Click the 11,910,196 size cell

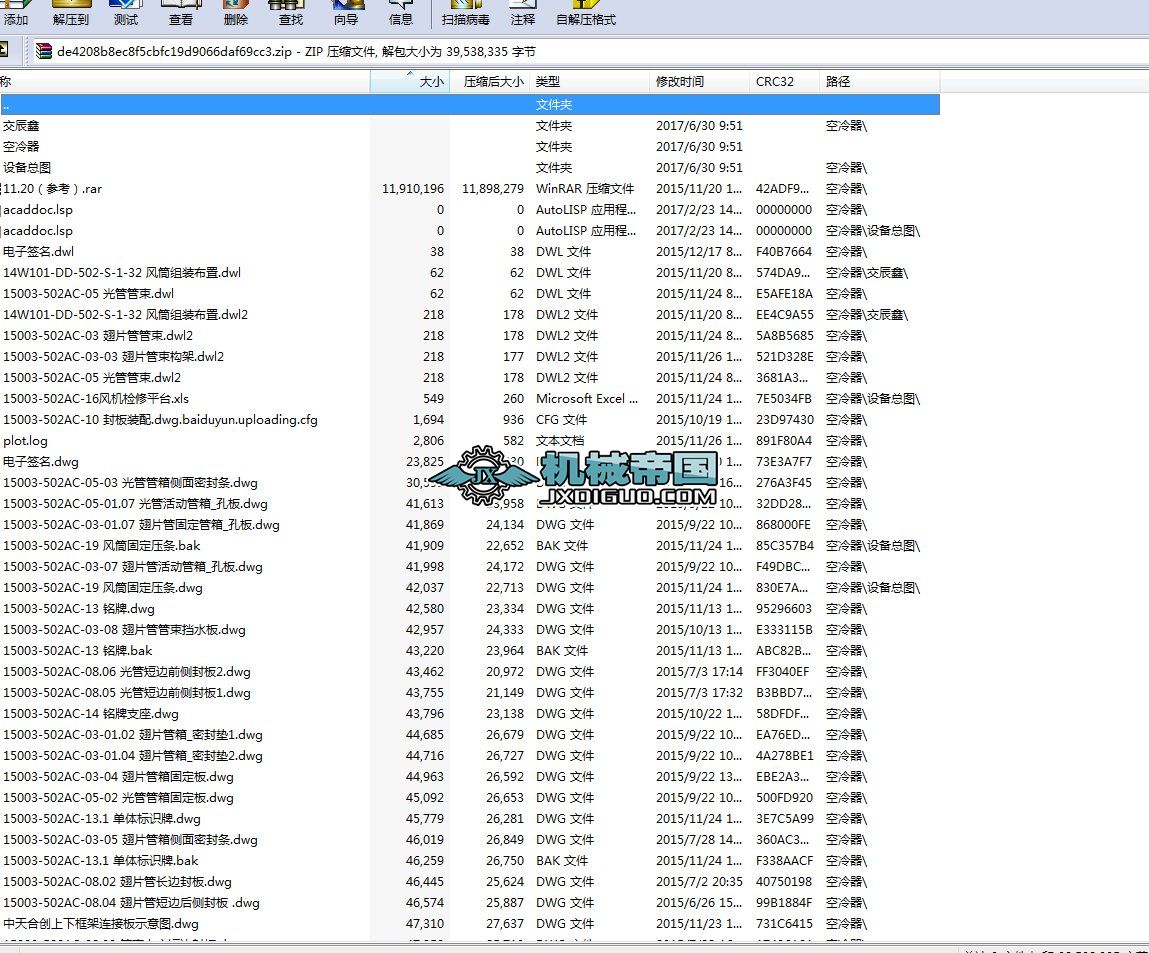413,189
